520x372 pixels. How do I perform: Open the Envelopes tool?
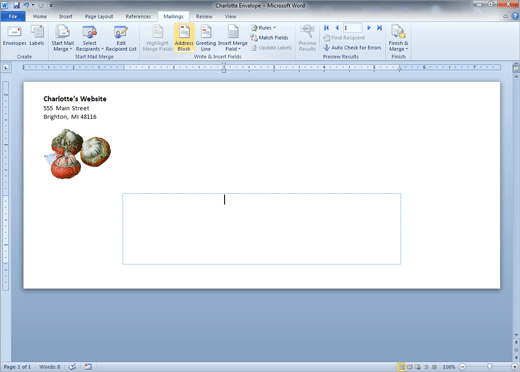click(14, 36)
